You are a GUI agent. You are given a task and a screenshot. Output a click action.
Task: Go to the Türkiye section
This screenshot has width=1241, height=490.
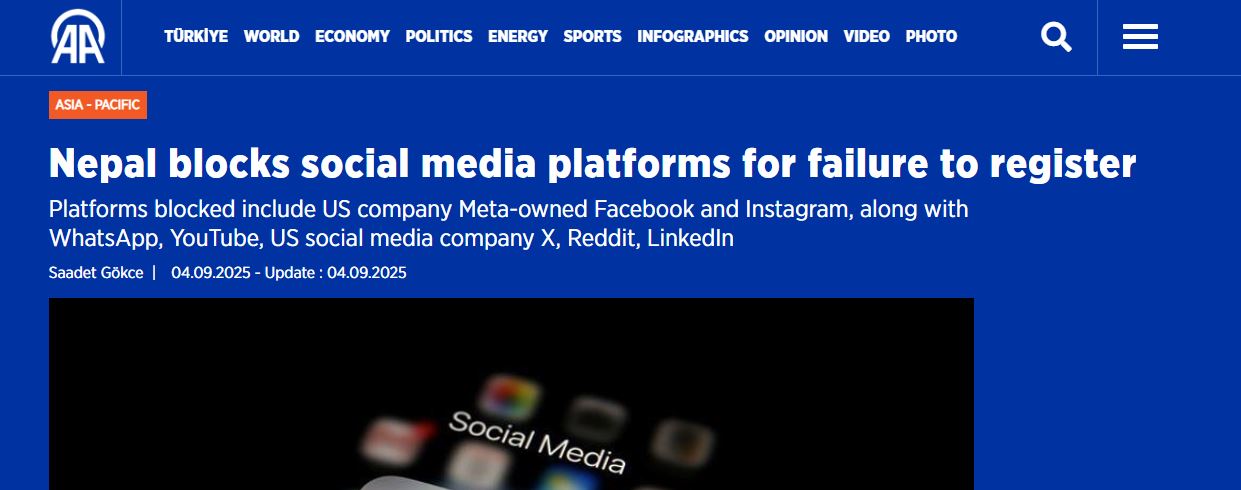point(196,36)
